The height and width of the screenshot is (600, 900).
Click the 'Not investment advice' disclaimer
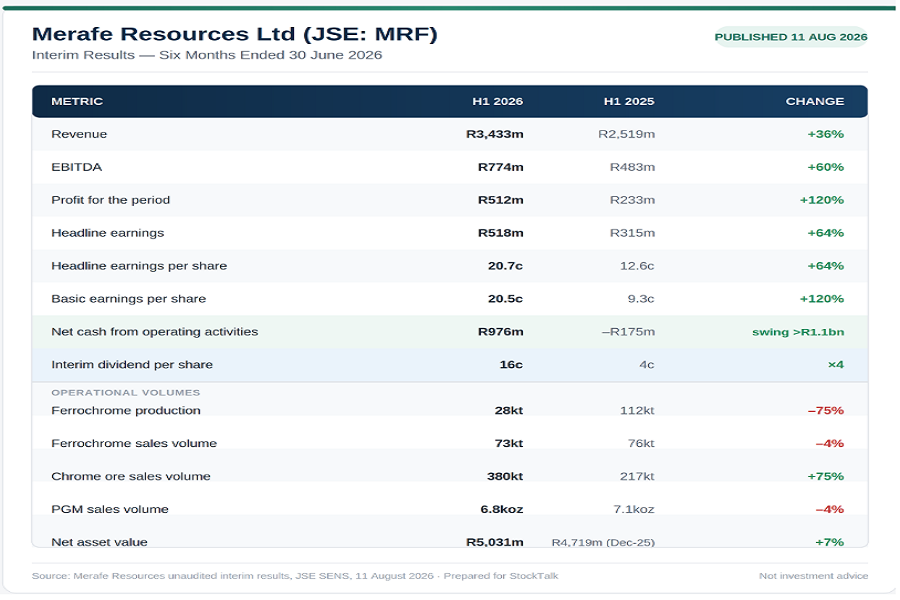click(x=813, y=576)
